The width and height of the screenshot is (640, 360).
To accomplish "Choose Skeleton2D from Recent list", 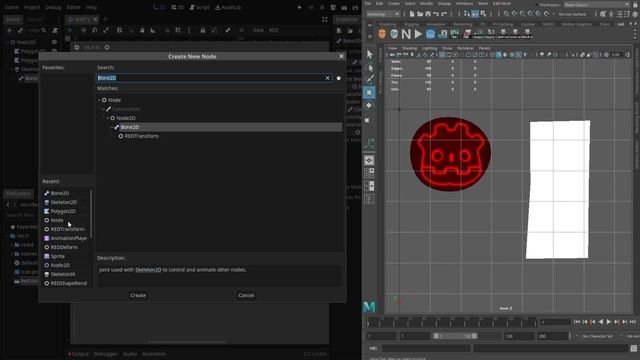I will [63, 202].
